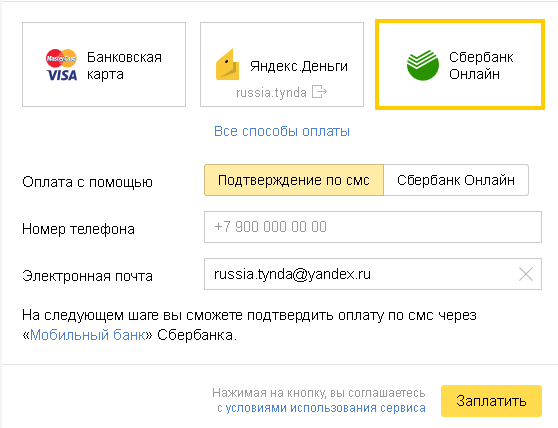Click the Yandex wallet icon
Viewport: 558px width, 428px height.
coord(227,64)
